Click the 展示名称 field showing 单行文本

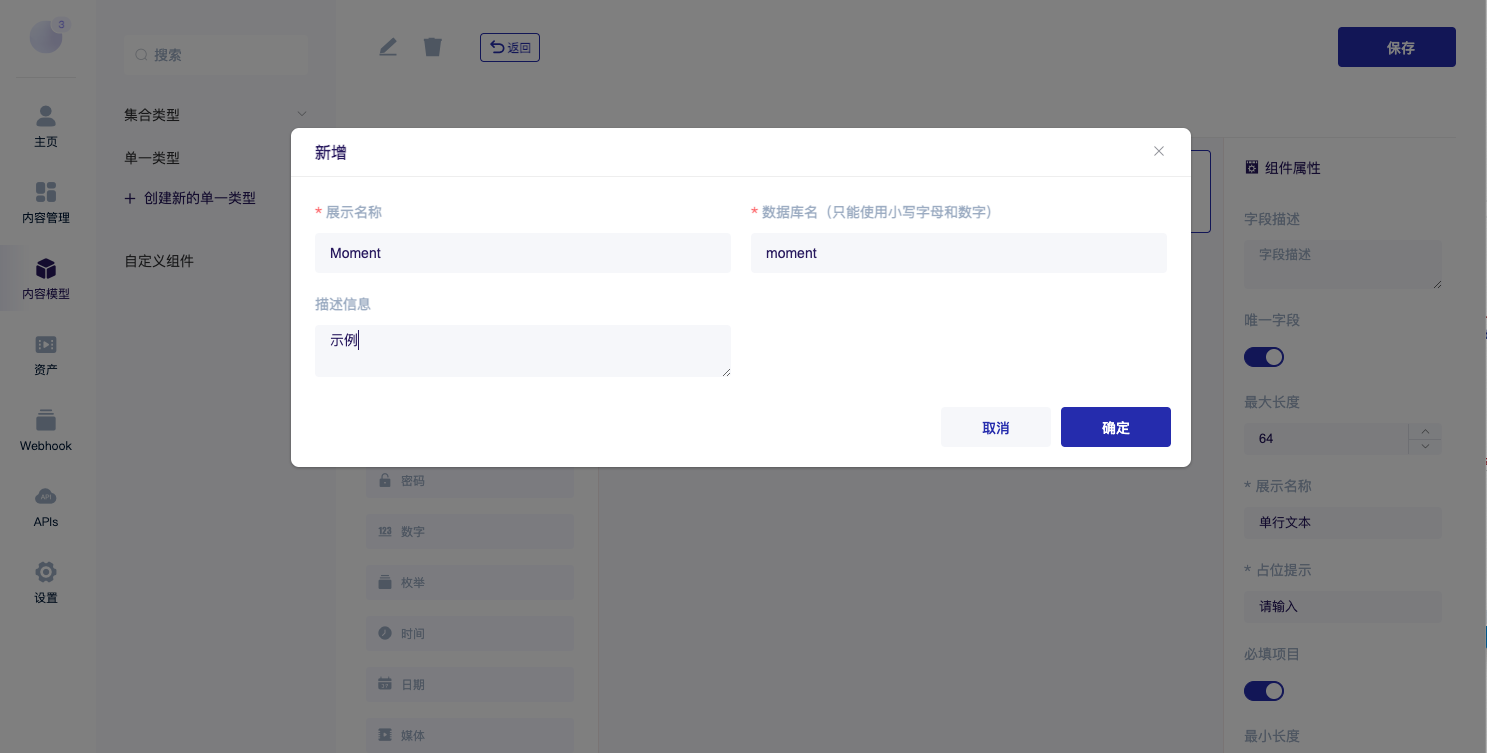pos(1343,522)
